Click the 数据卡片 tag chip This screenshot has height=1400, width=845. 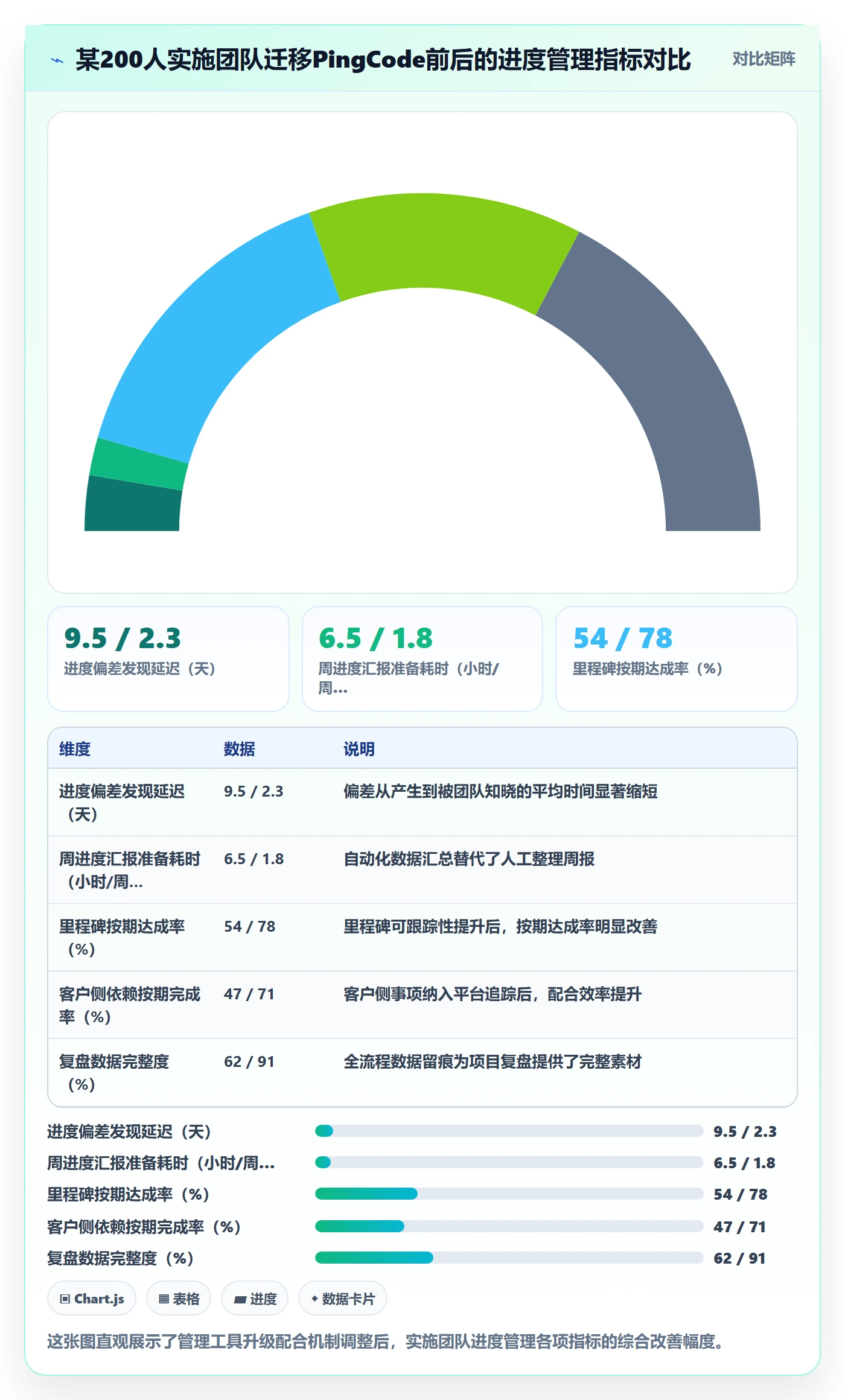coord(343,1299)
